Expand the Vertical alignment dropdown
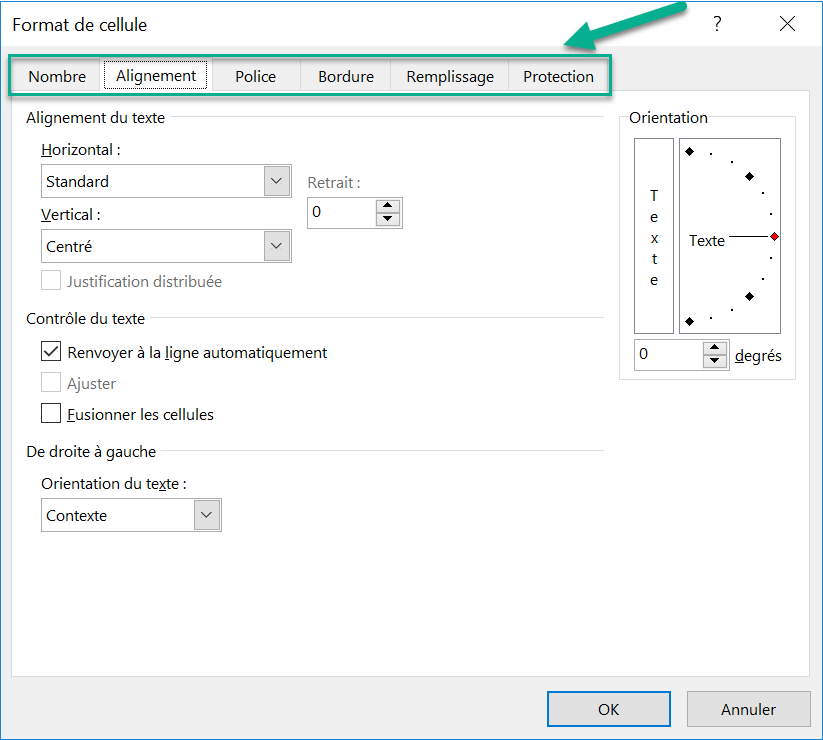Image resolution: width=823 pixels, height=740 pixels. coord(276,246)
